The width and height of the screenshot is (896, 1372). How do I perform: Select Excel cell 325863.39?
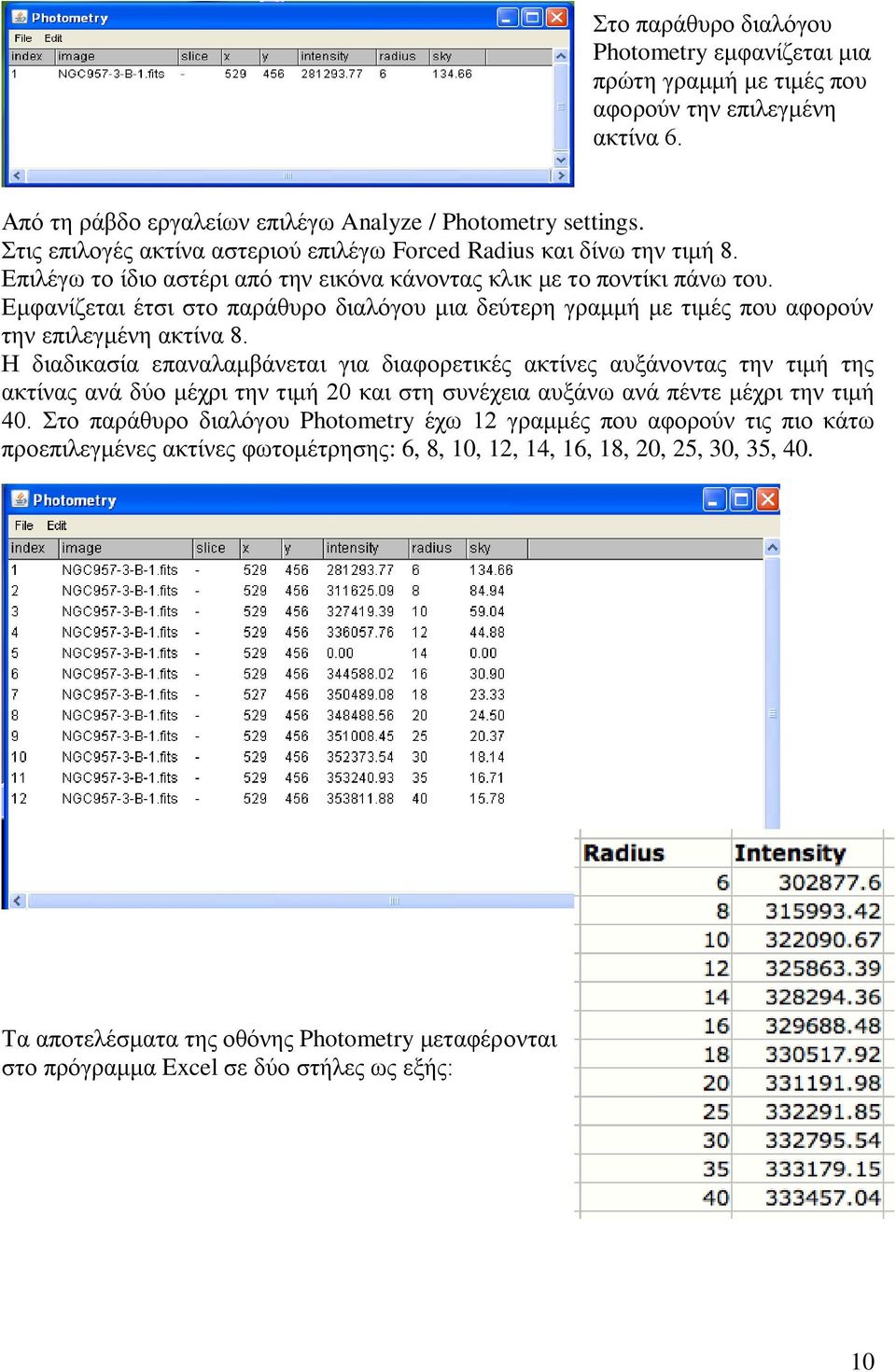807,969
